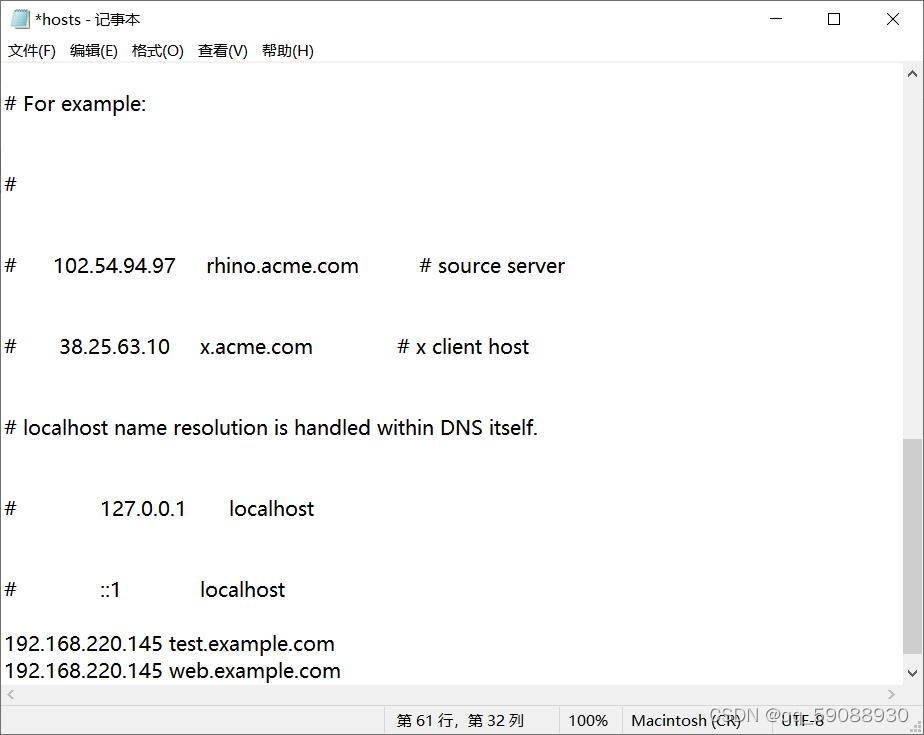The height and width of the screenshot is (735, 924).
Task: Click the 'UTF-8' encoding status entry
Action: pyautogui.click(x=803, y=720)
